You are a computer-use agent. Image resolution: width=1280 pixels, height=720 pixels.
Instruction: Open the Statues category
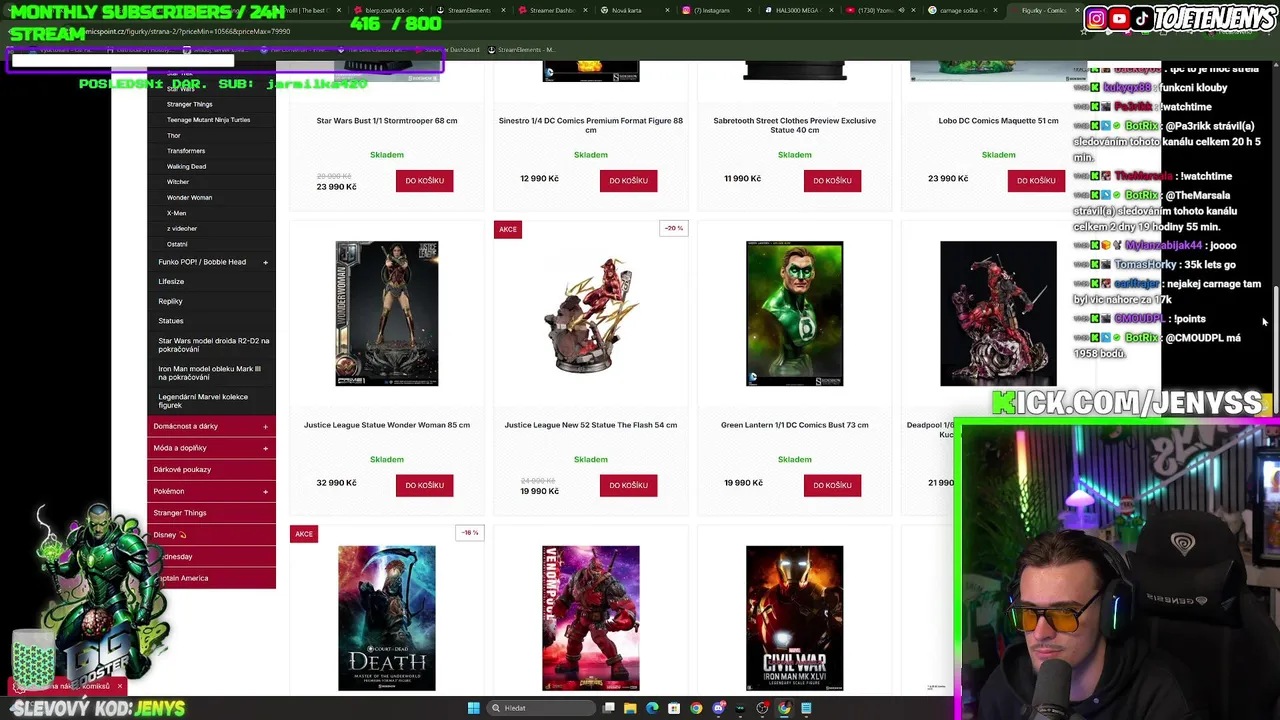[x=171, y=321]
